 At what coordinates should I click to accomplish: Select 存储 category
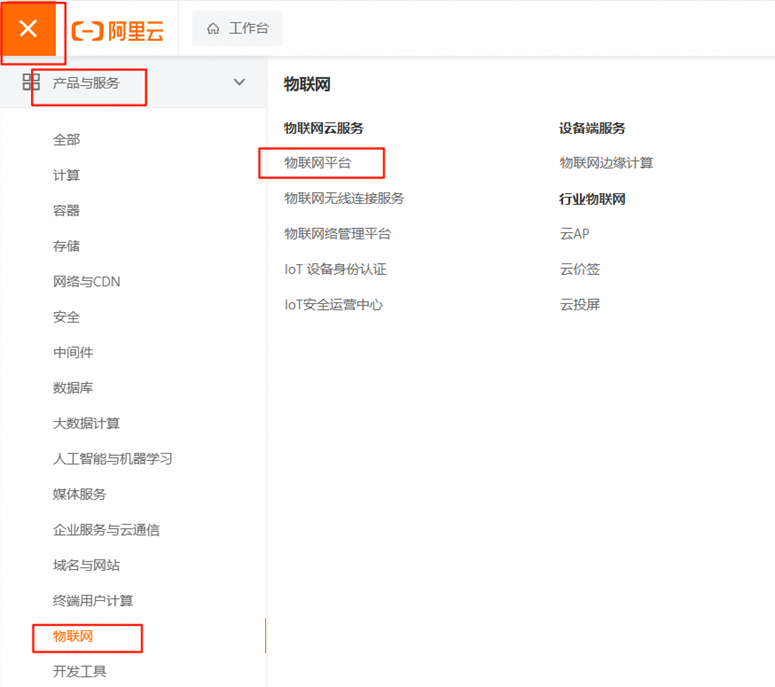click(66, 246)
